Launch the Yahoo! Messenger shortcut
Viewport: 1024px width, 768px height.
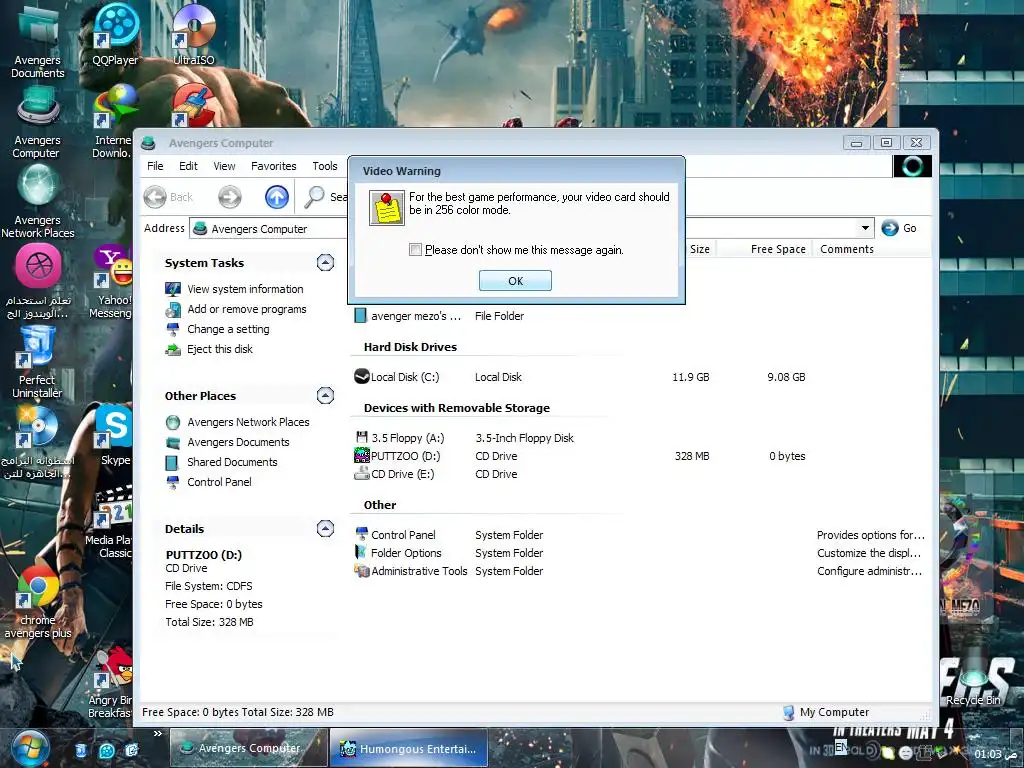click(112, 282)
